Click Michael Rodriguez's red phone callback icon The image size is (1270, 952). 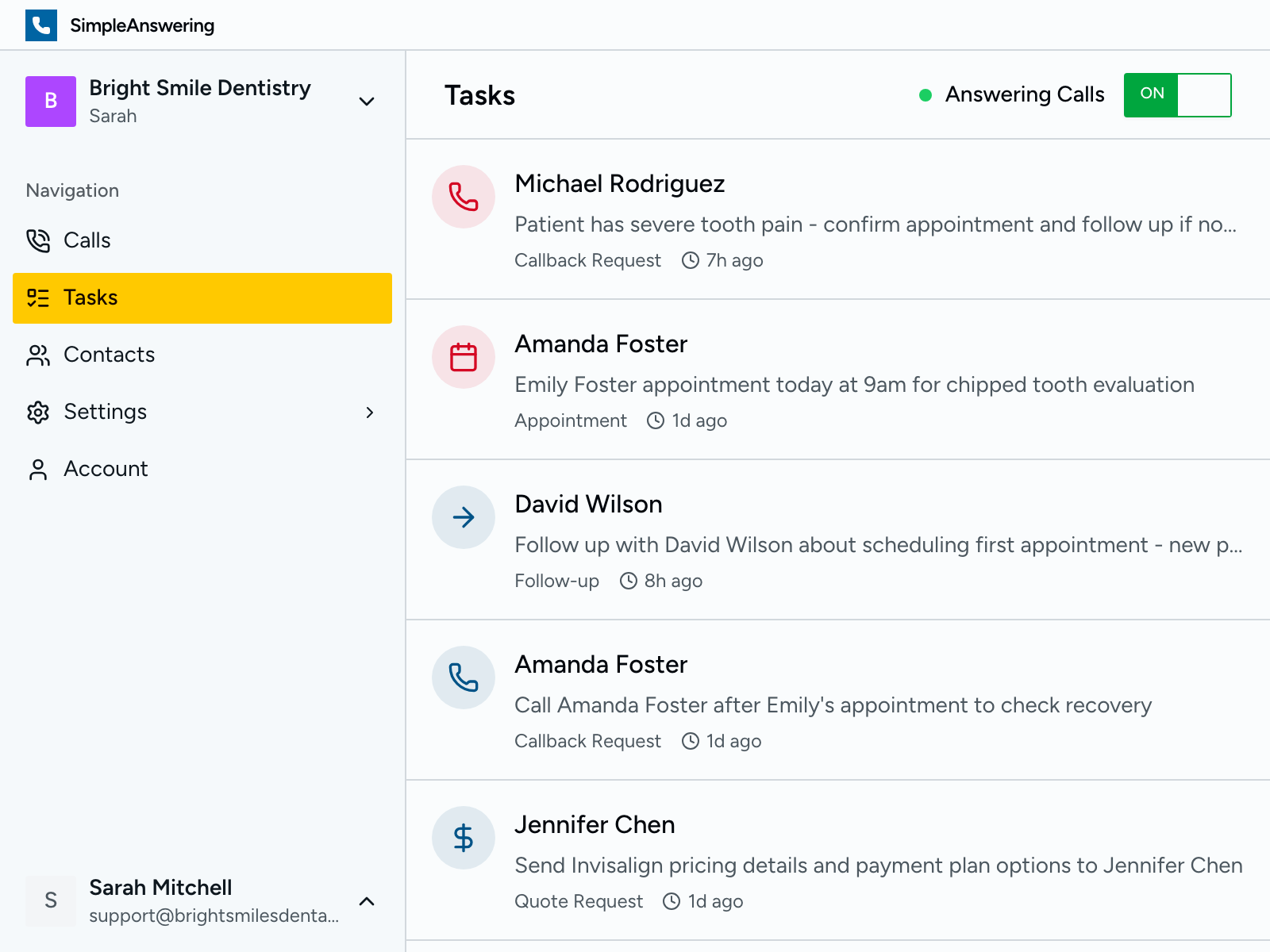click(x=464, y=197)
